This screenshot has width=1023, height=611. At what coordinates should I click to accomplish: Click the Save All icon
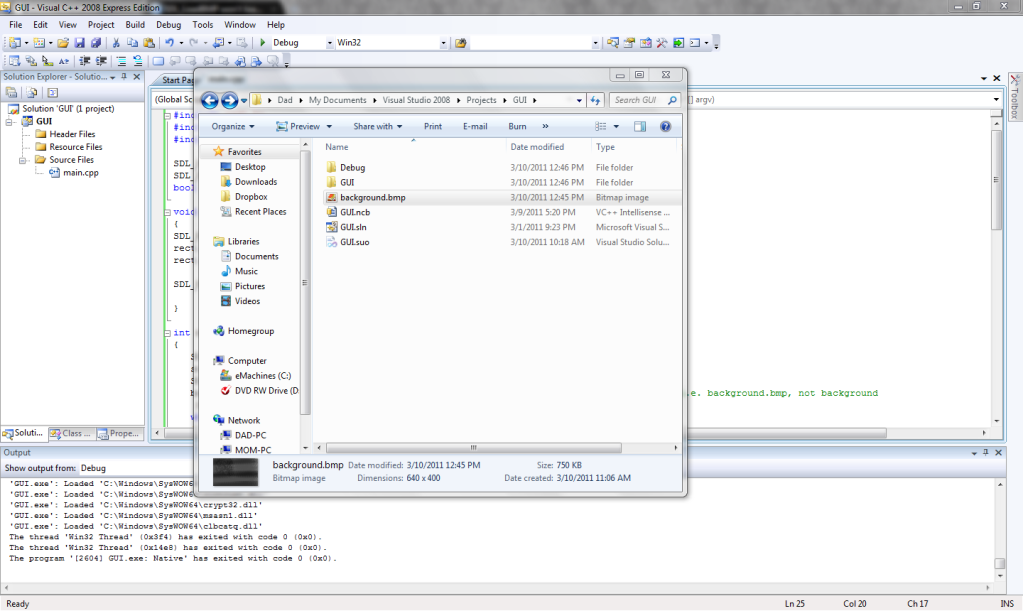96,43
